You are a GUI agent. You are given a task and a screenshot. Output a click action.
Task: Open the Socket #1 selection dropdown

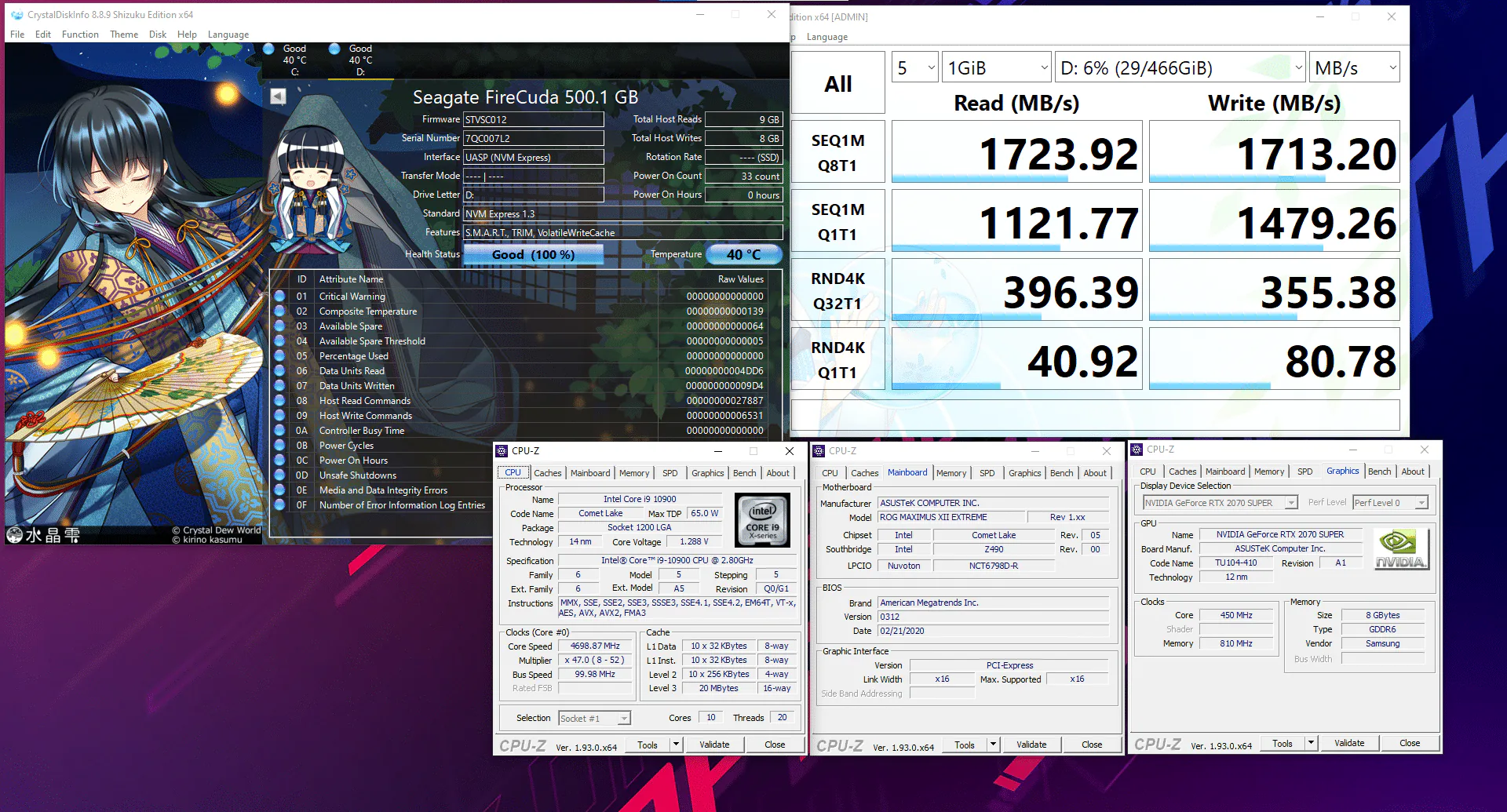[x=594, y=719]
